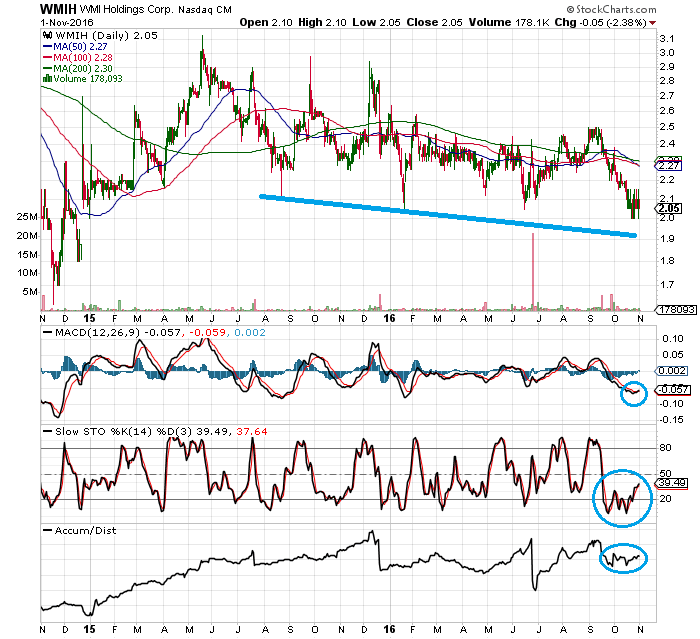Image resolution: width=700 pixels, height=639 pixels.
Task: Click the tall June 2016 volume spike bar
Action: tap(533, 271)
